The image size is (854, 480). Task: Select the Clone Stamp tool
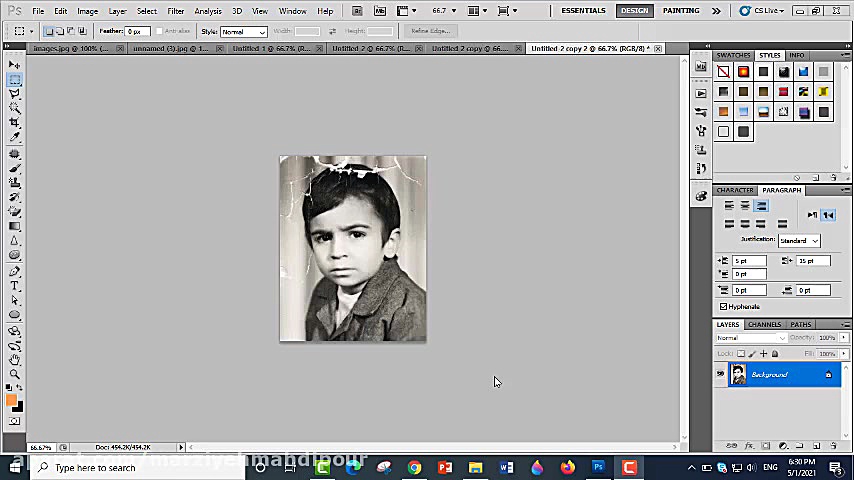click(x=15, y=183)
